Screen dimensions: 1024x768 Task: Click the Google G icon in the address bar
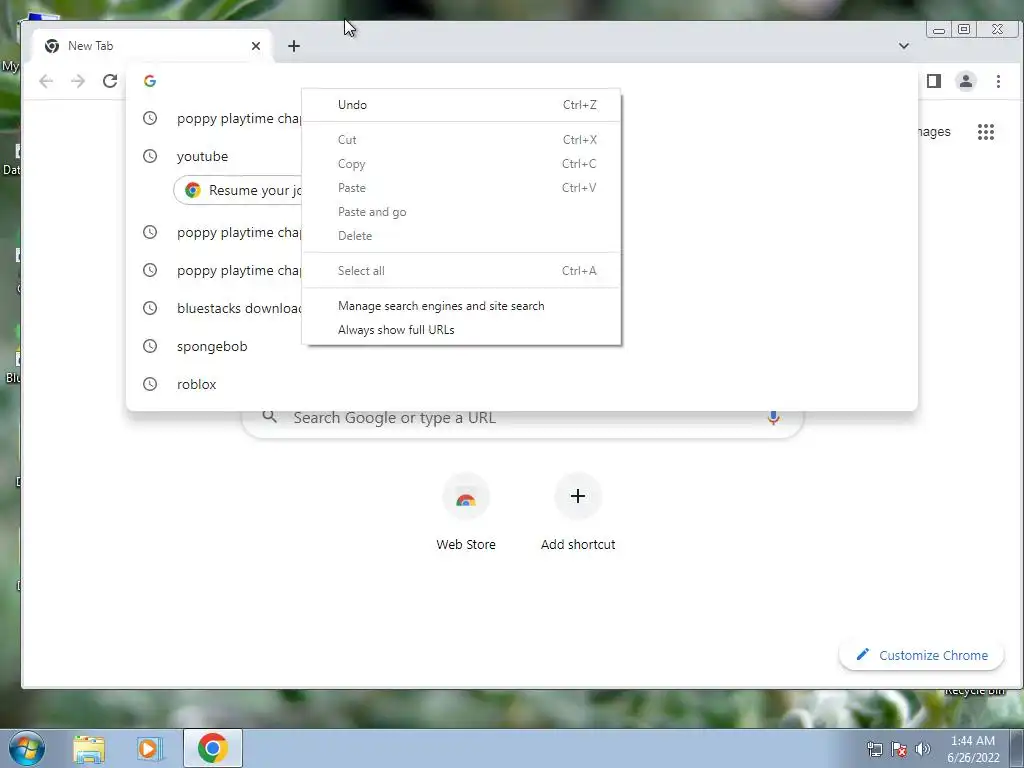pos(150,81)
